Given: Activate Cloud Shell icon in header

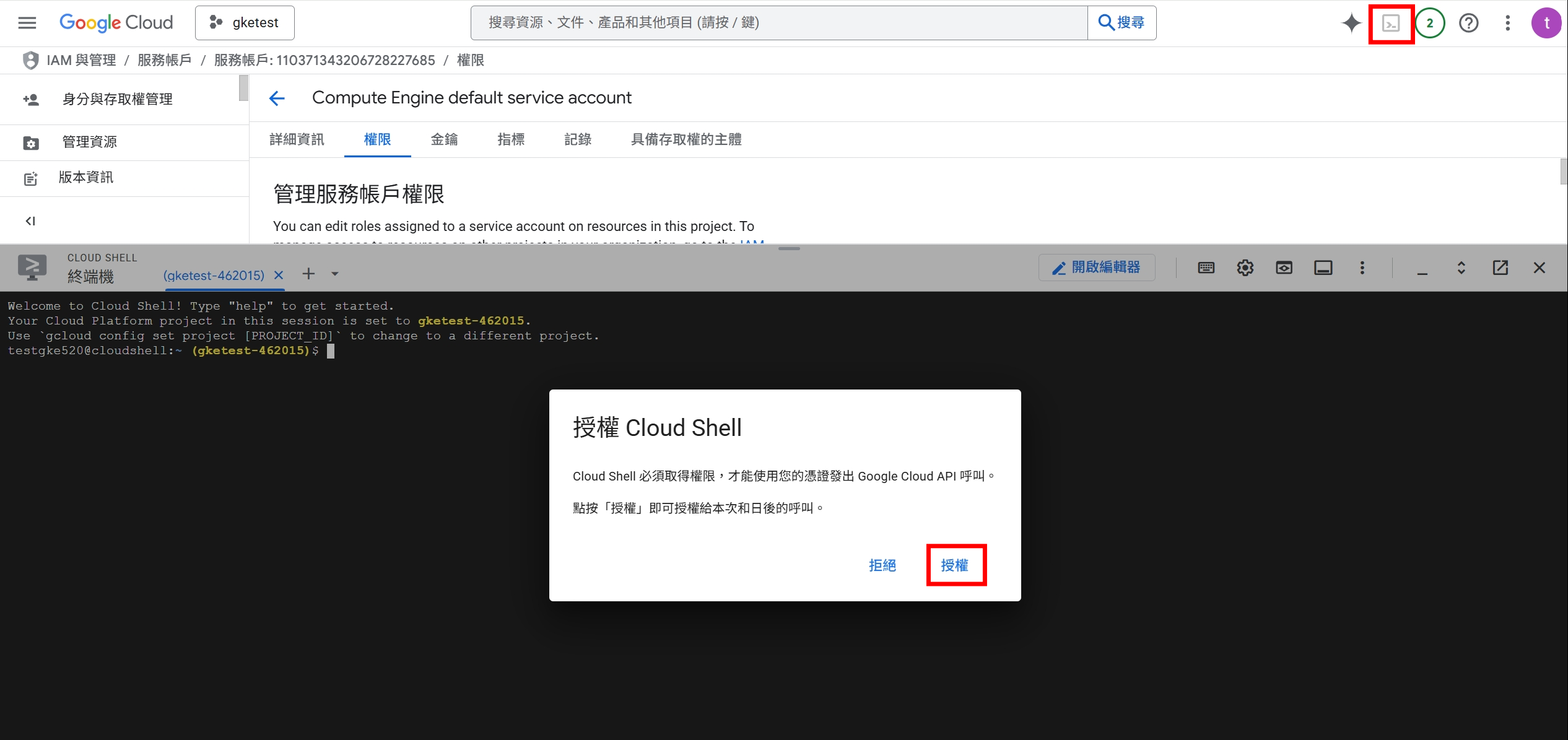Looking at the screenshot, I should (1391, 24).
